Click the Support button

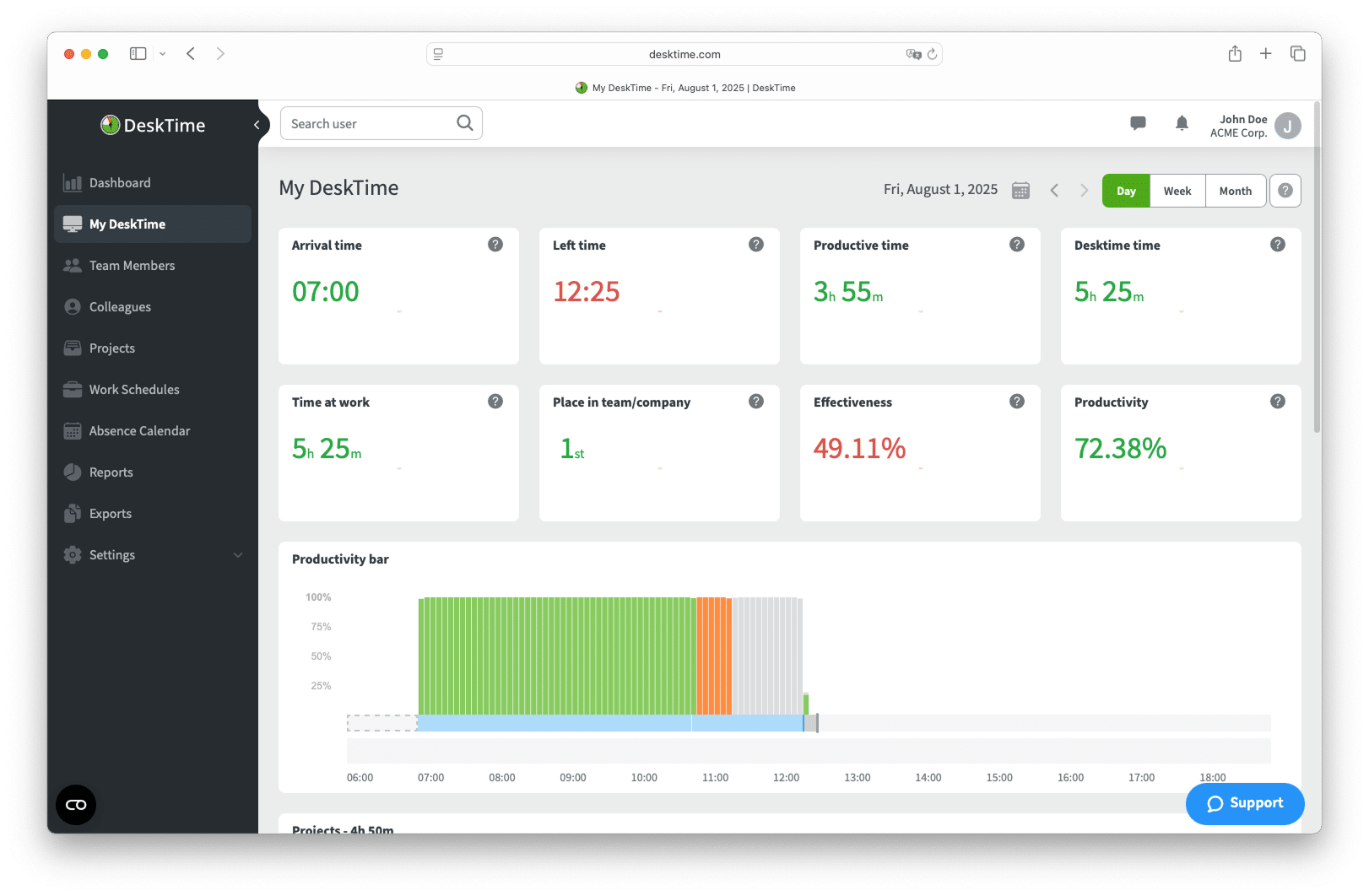coord(1245,804)
